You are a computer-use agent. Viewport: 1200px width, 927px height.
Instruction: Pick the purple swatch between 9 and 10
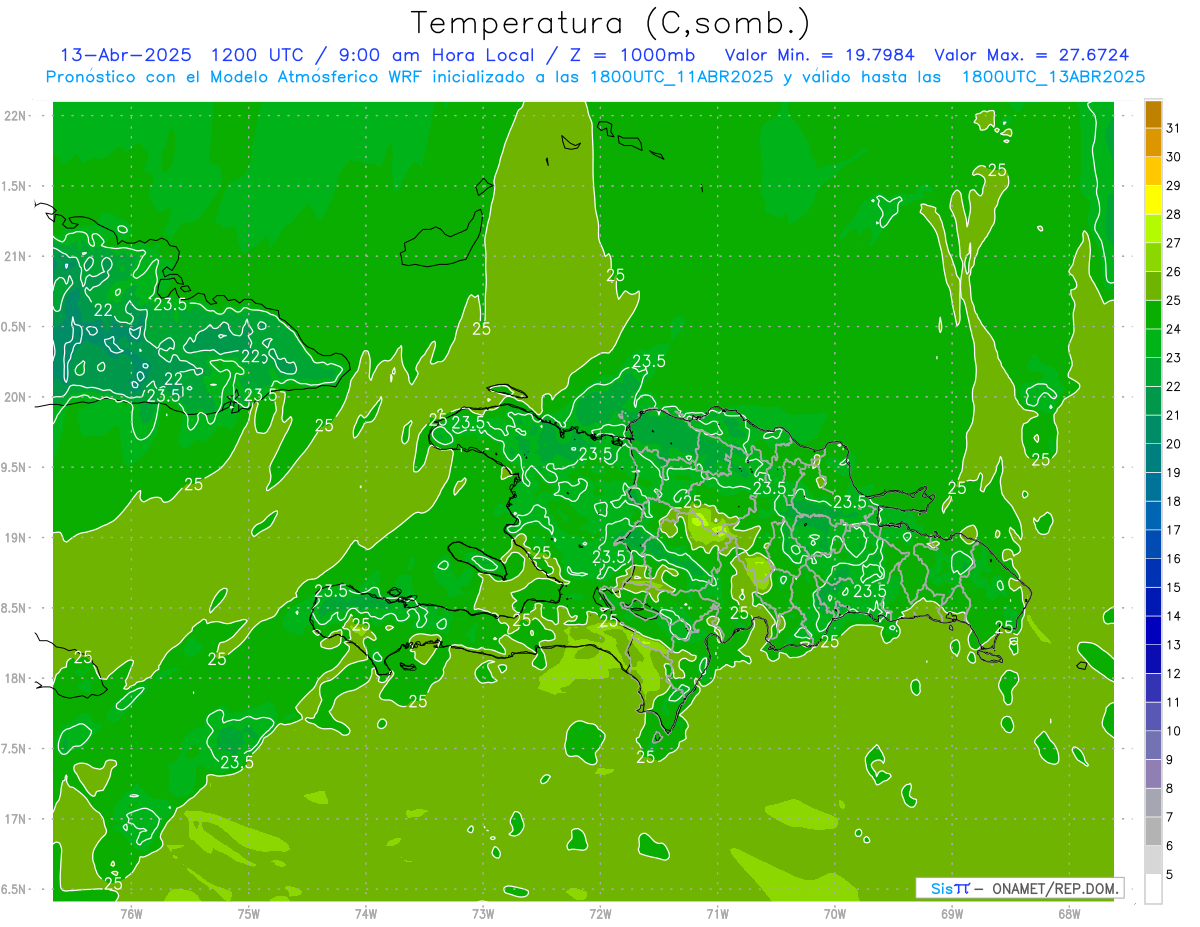pos(1153,746)
